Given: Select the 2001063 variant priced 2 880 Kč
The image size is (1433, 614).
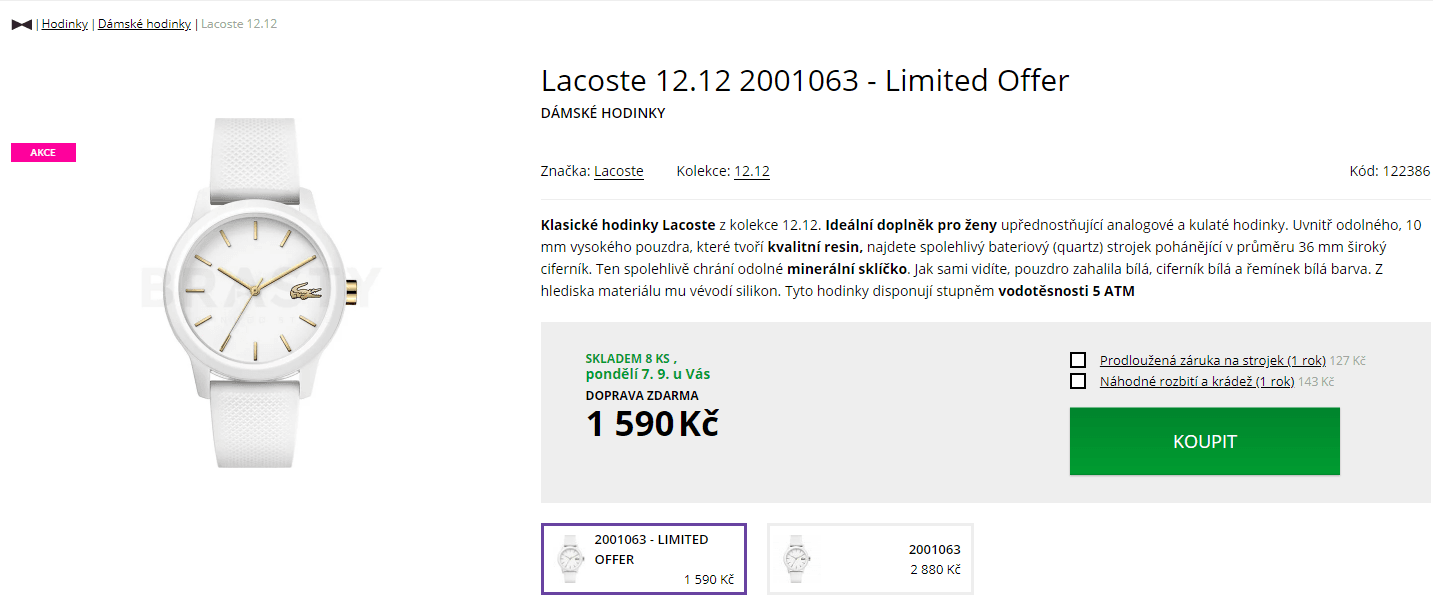Looking at the screenshot, I should point(869,558).
